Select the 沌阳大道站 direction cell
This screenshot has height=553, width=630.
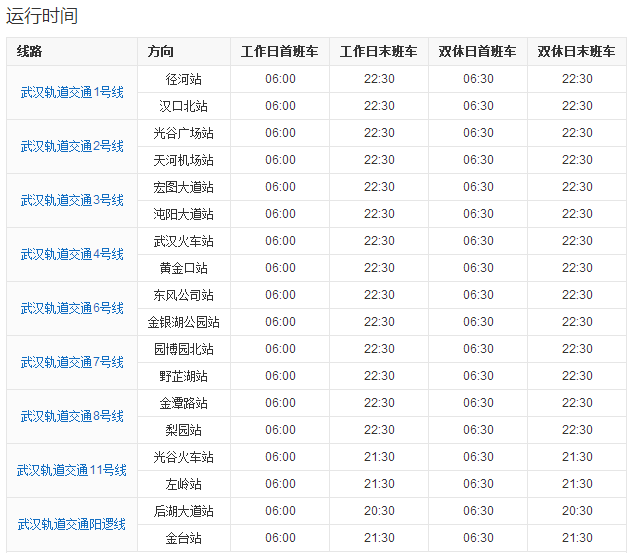pos(184,214)
